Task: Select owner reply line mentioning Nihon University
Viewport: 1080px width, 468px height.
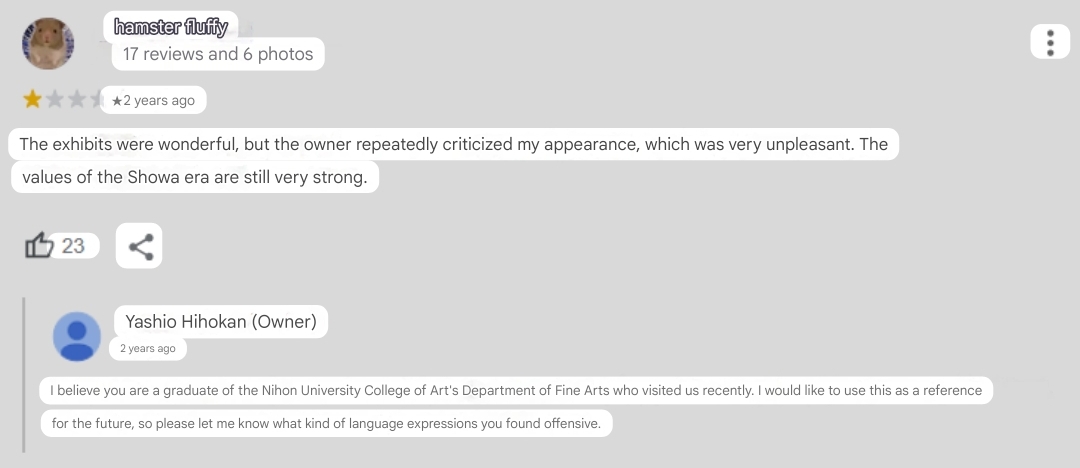Action: point(517,391)
